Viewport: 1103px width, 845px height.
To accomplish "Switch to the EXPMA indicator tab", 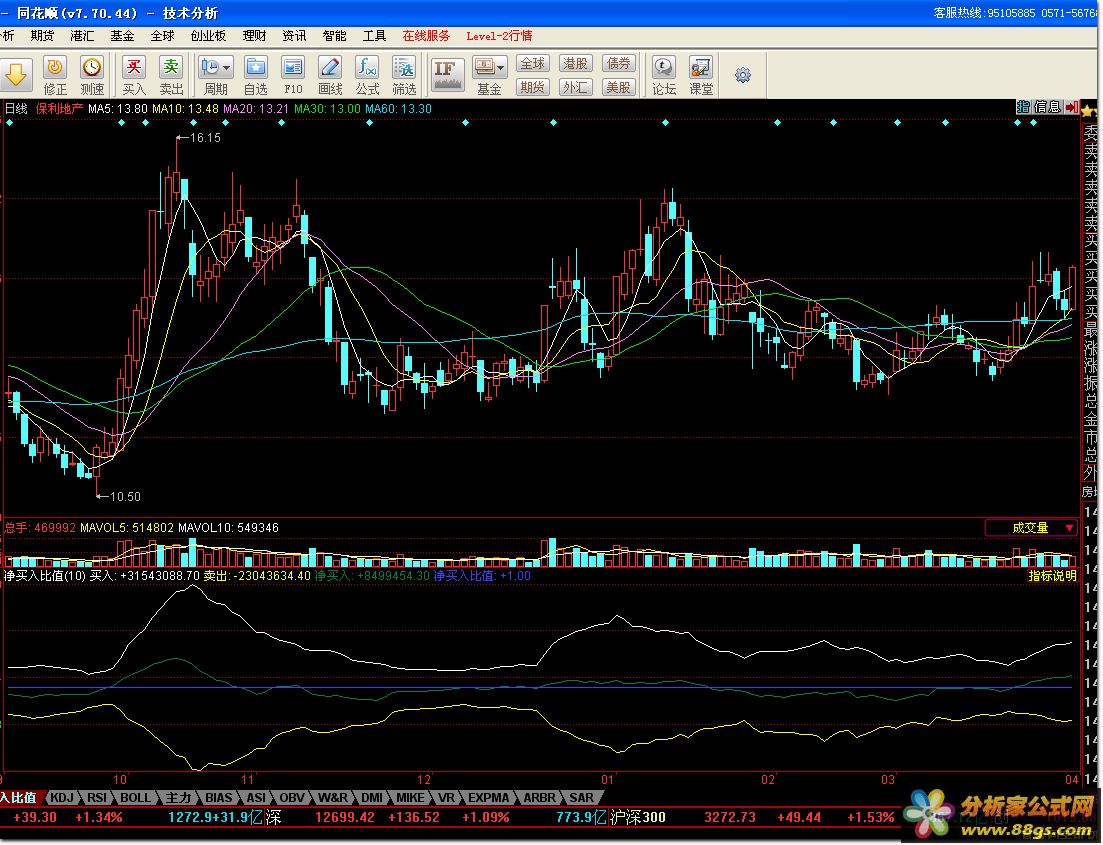I will pyautogui.click(x=488, y=798).
